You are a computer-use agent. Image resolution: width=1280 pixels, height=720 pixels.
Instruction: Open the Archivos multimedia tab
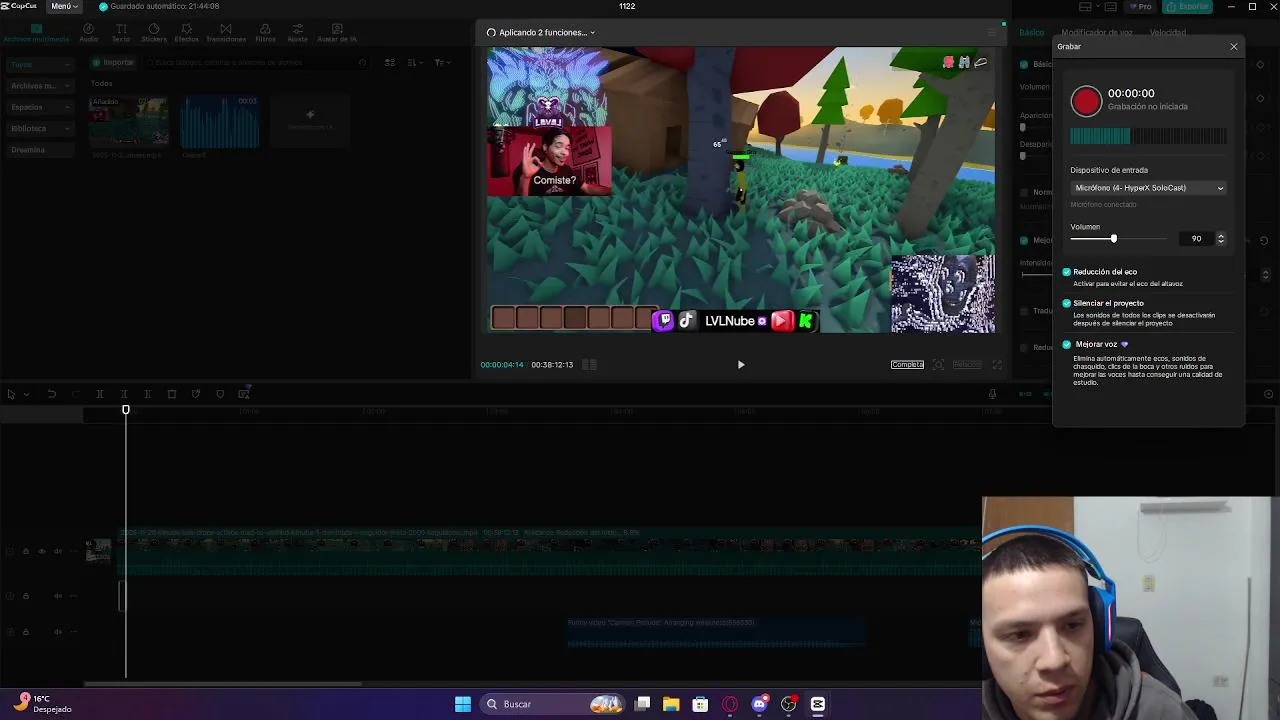coord(36,33)
